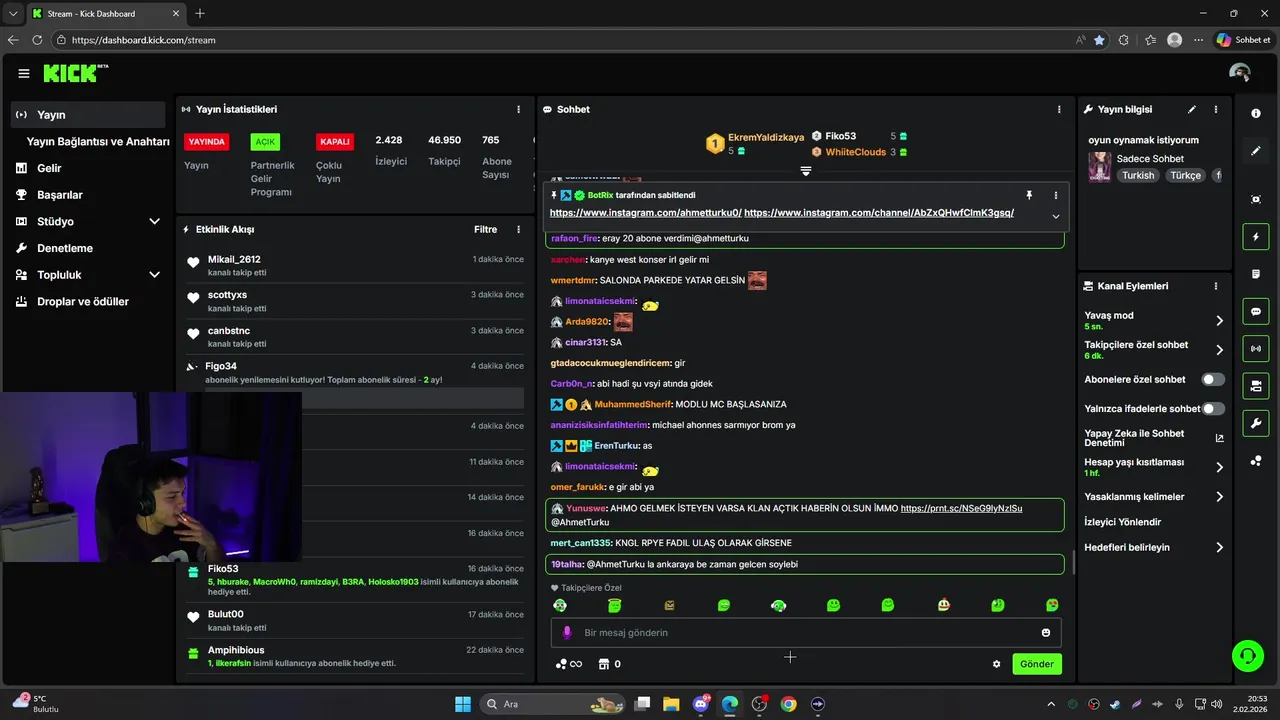Open the instagram.com/ahmetturku0 link
This screenshot has width=1280, height=720.
pos(645,213)
